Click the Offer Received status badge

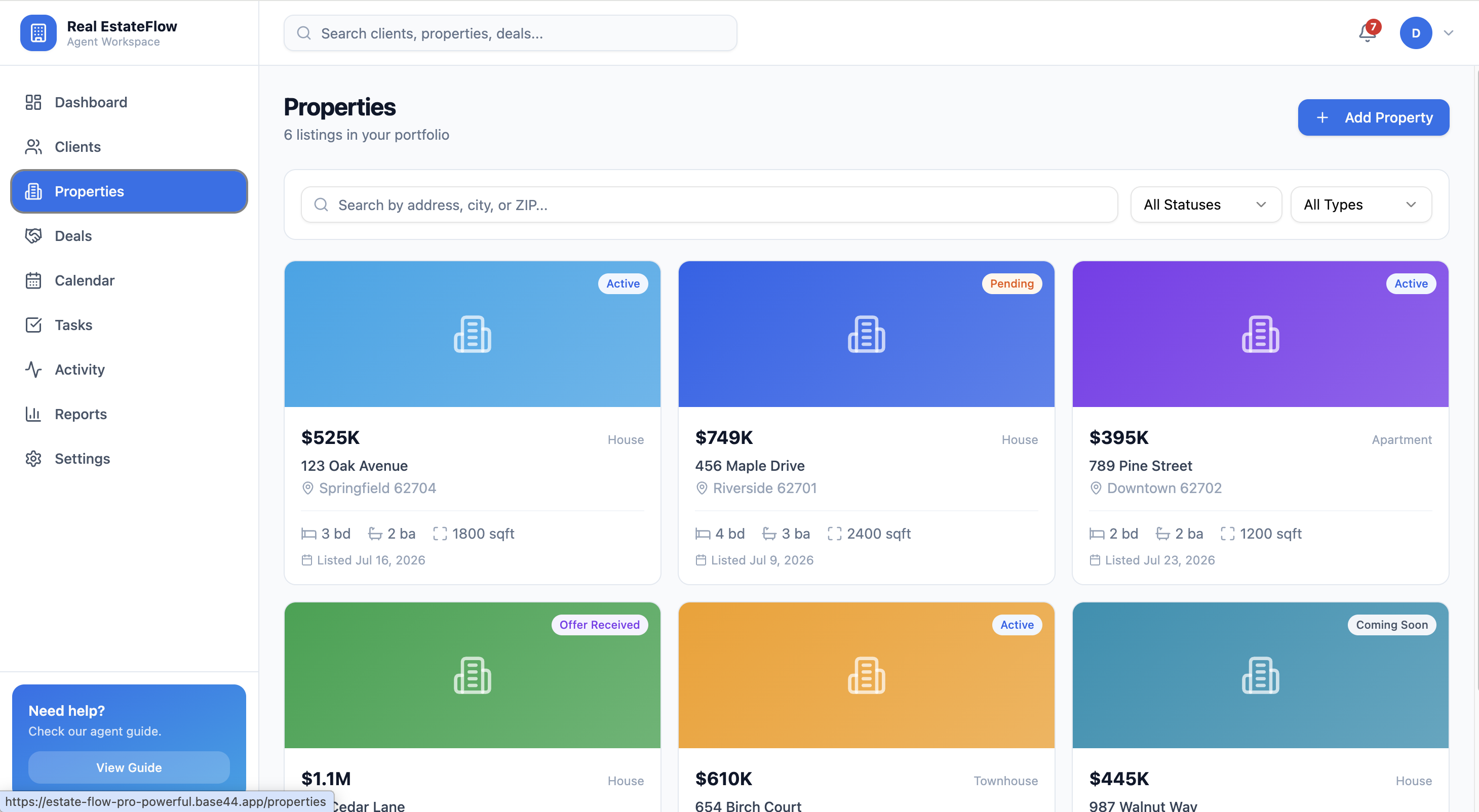tap(599, 624)
